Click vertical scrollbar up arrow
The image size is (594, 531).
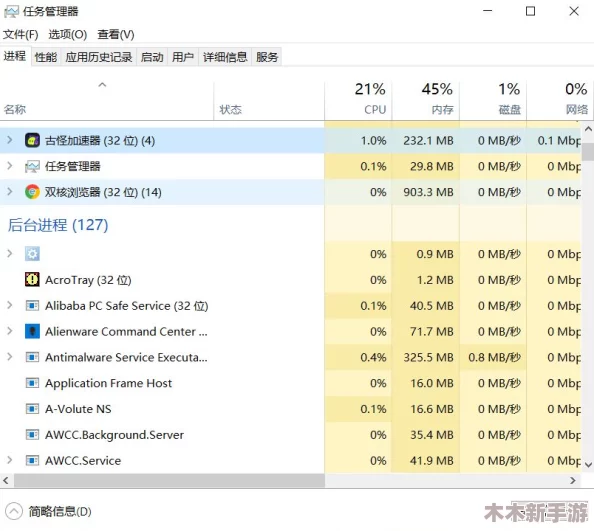point(588,129)
